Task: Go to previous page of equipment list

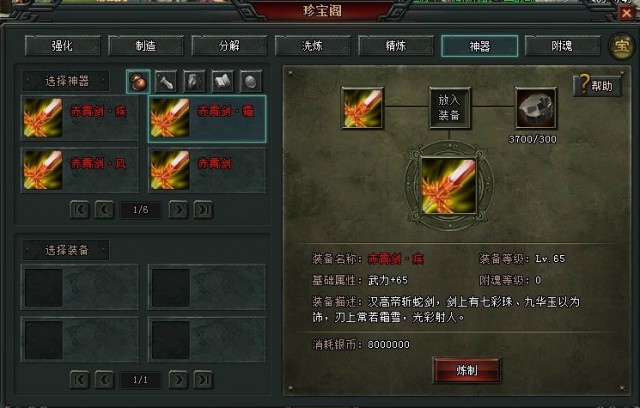Action: 104,380
